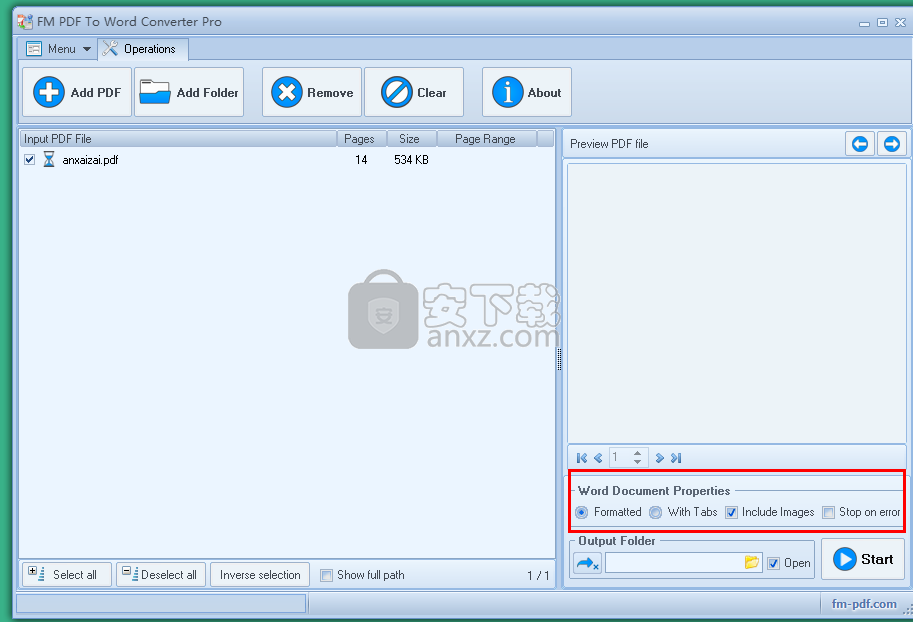Uncheck the anxaizai.pdf checkbox
The height and width of the screenshot is (622, 913).
[x=29, y=159]
